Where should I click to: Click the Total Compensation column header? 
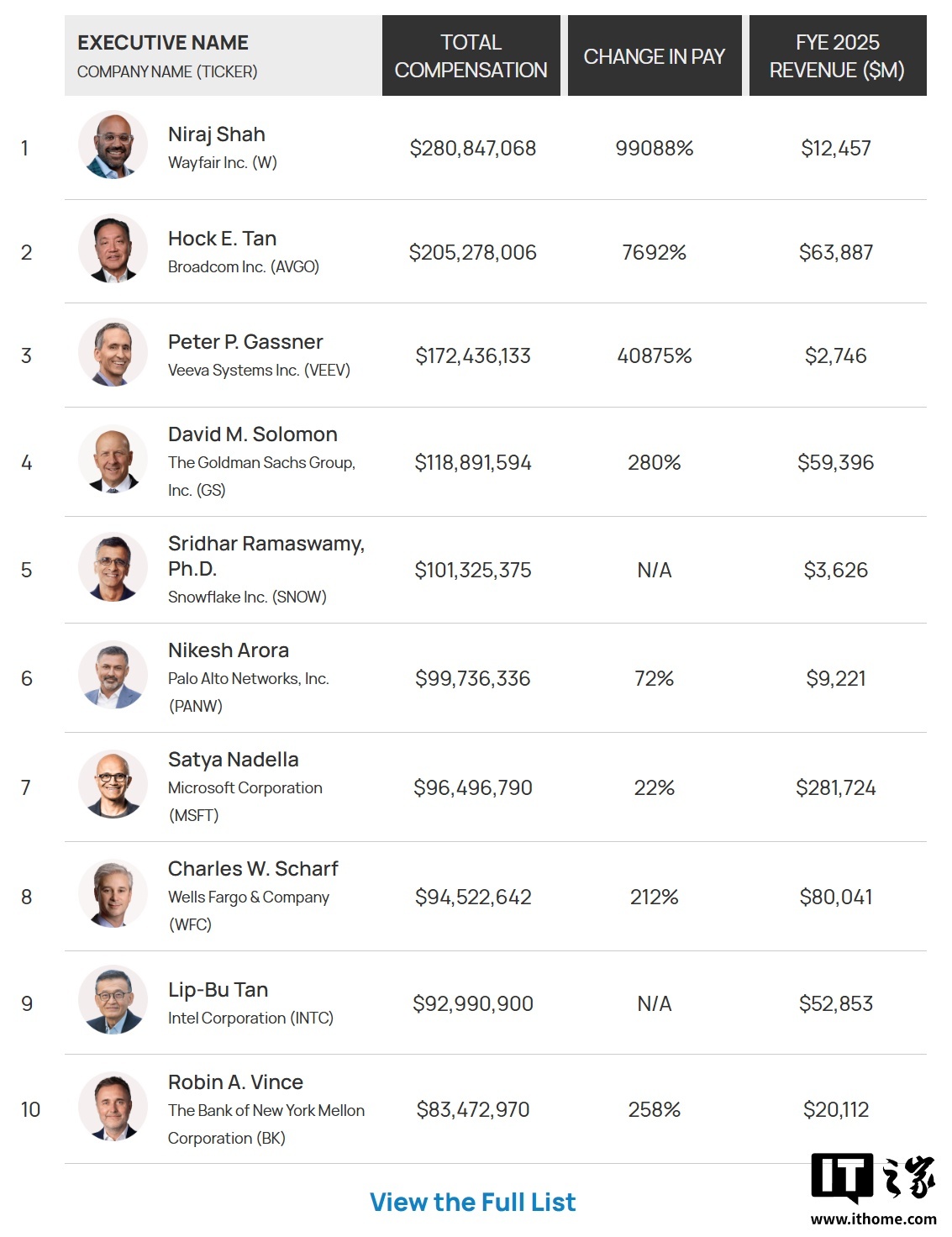471,55
